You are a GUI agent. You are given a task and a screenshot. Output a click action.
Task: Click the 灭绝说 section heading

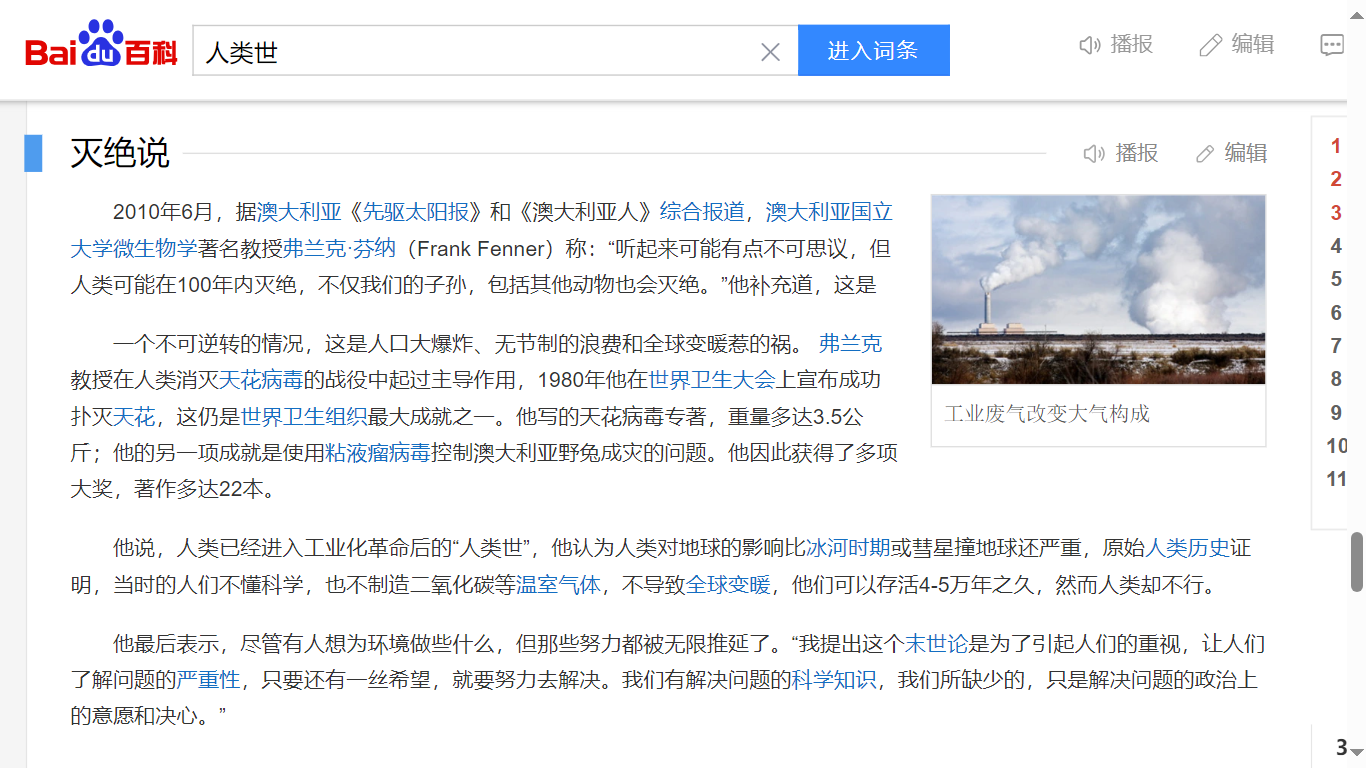click(x=120, y=153)
